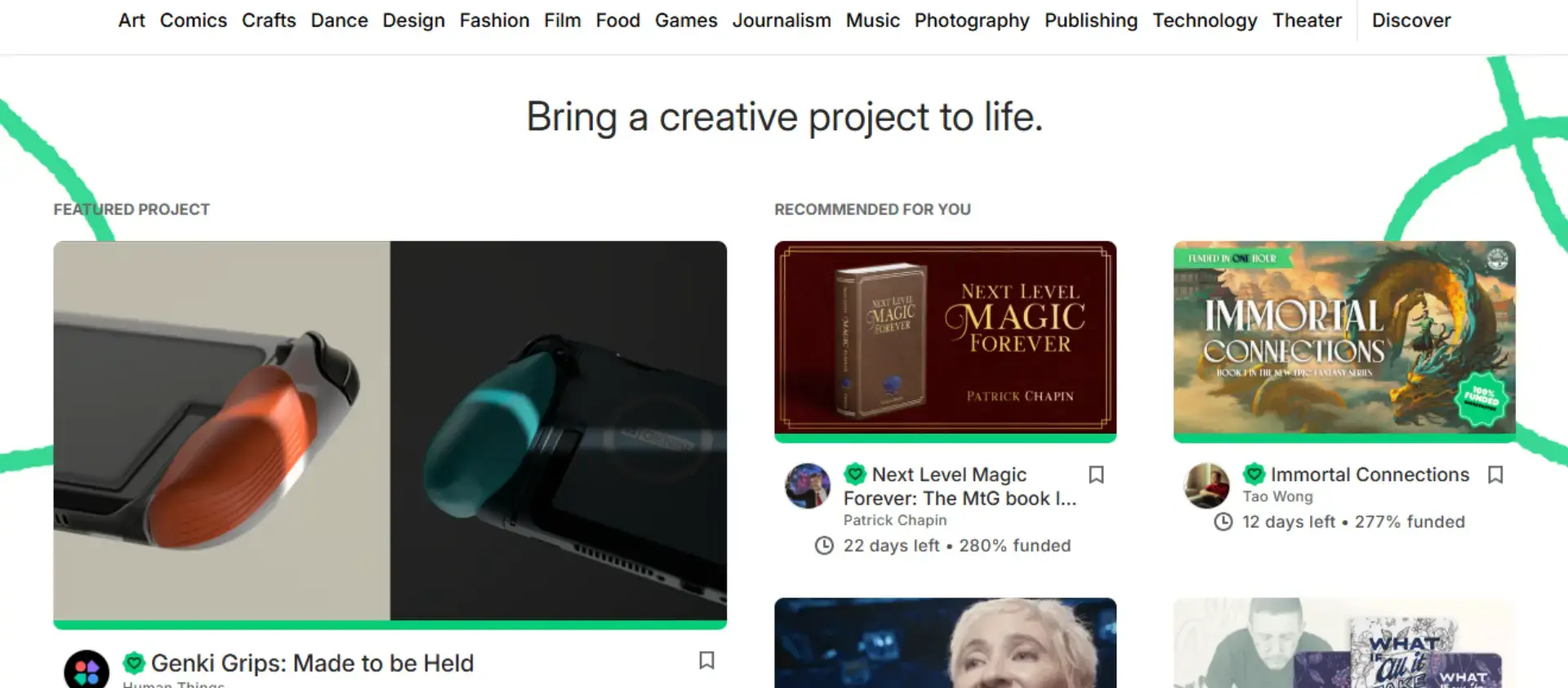Open the Art category
The height and width of the screenshot is (688, 1568).
[x=131, y=20]
